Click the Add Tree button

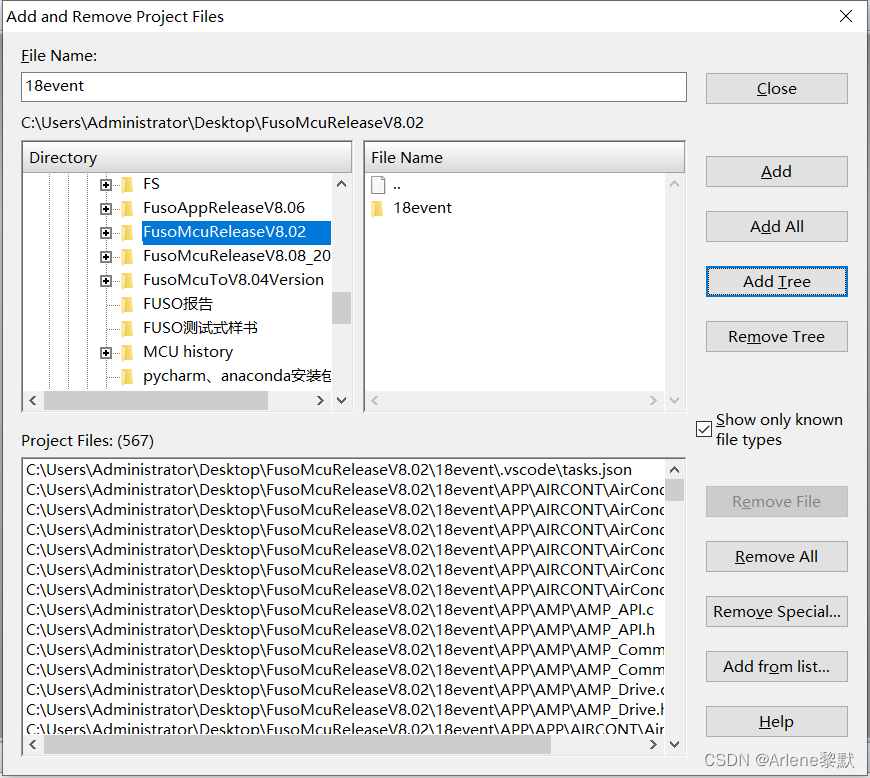pyautogui.click(x=776, y=281)
